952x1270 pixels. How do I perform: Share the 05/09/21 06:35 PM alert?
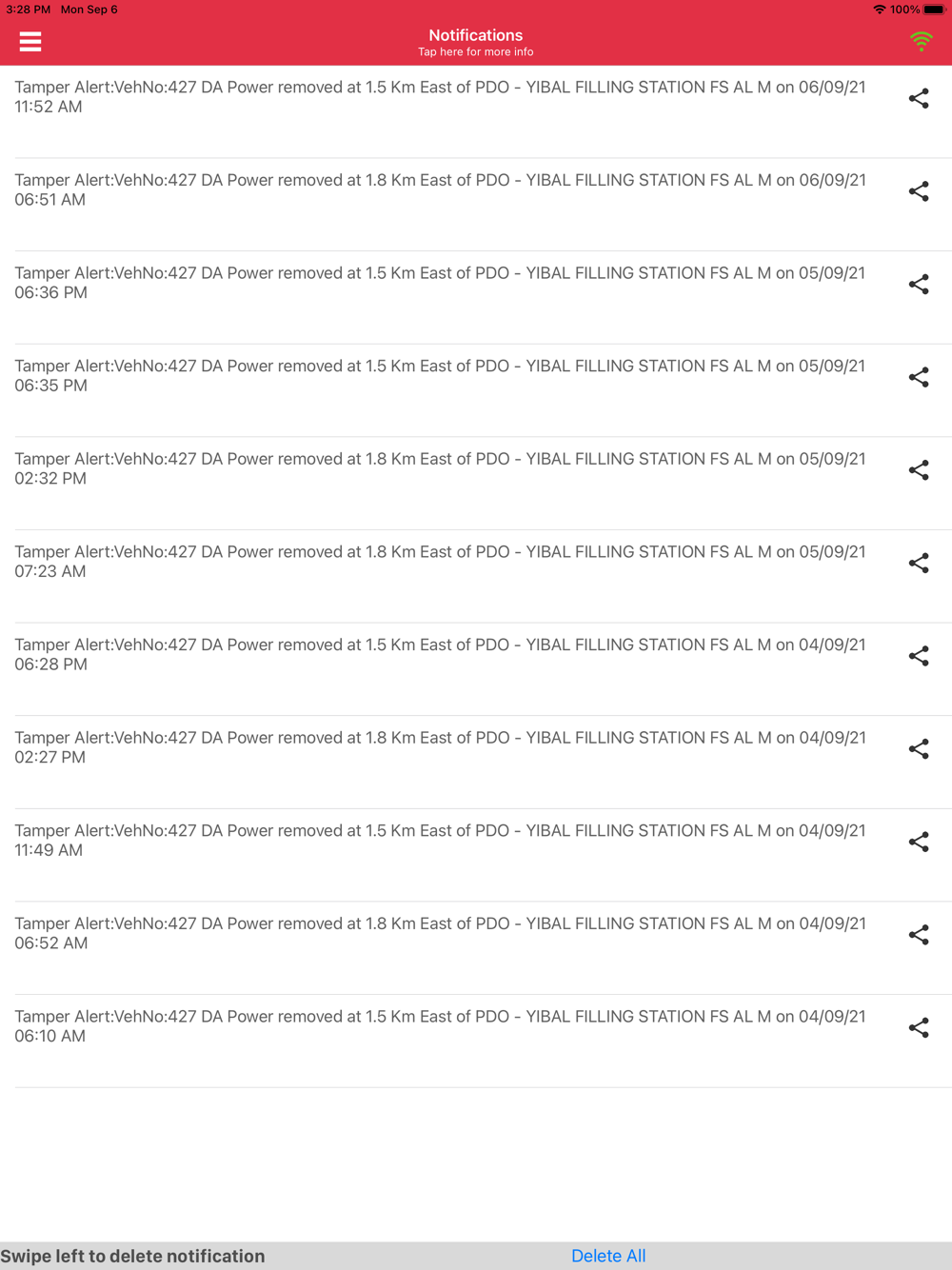click(x=919, y=378)
